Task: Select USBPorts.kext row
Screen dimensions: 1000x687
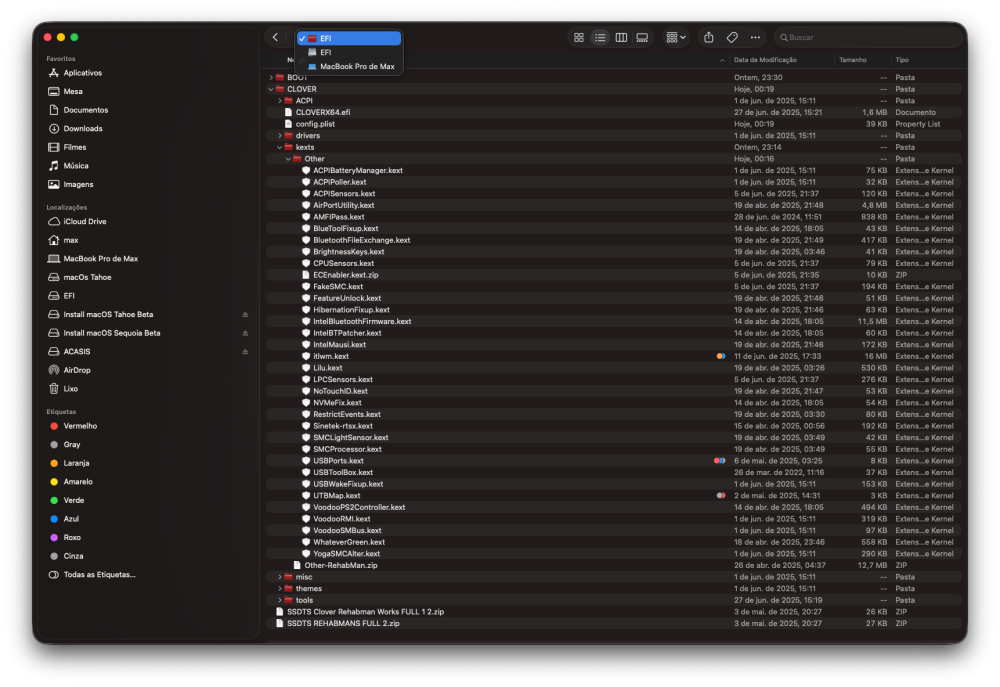Action: [x=614, y=461]
